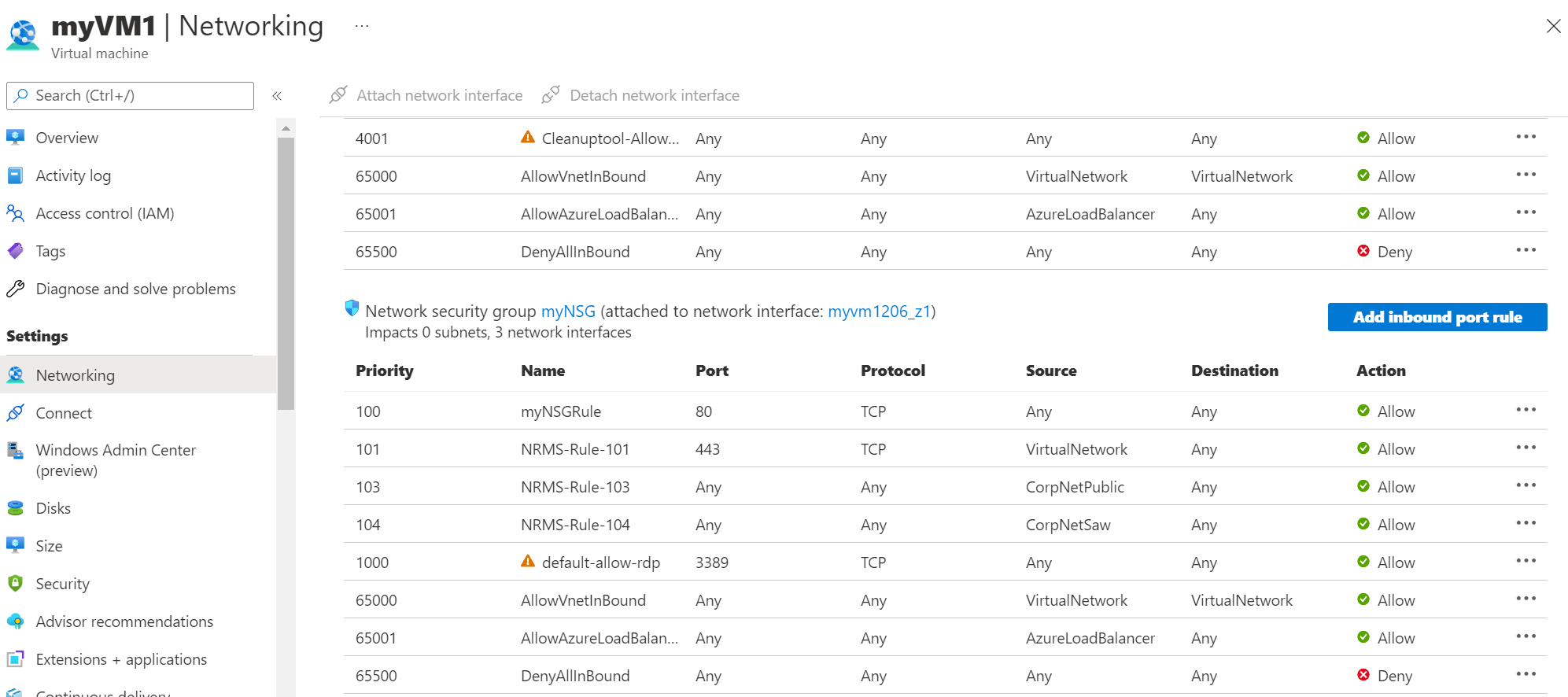Click the Tags icon in sidebar
1568x697 pixels.
[x=15, y=251]
